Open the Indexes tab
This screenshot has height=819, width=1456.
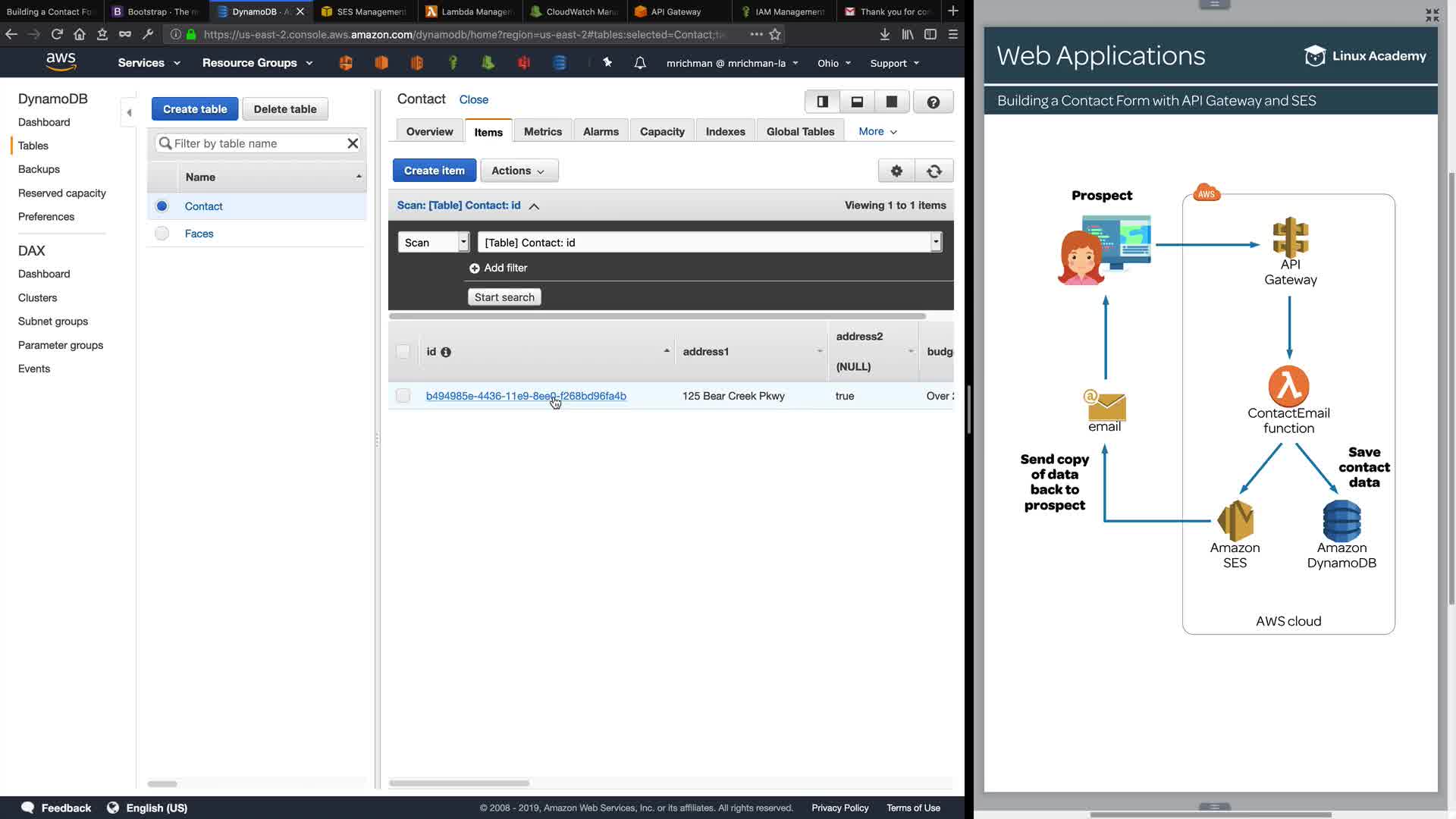tap(725, 131)
